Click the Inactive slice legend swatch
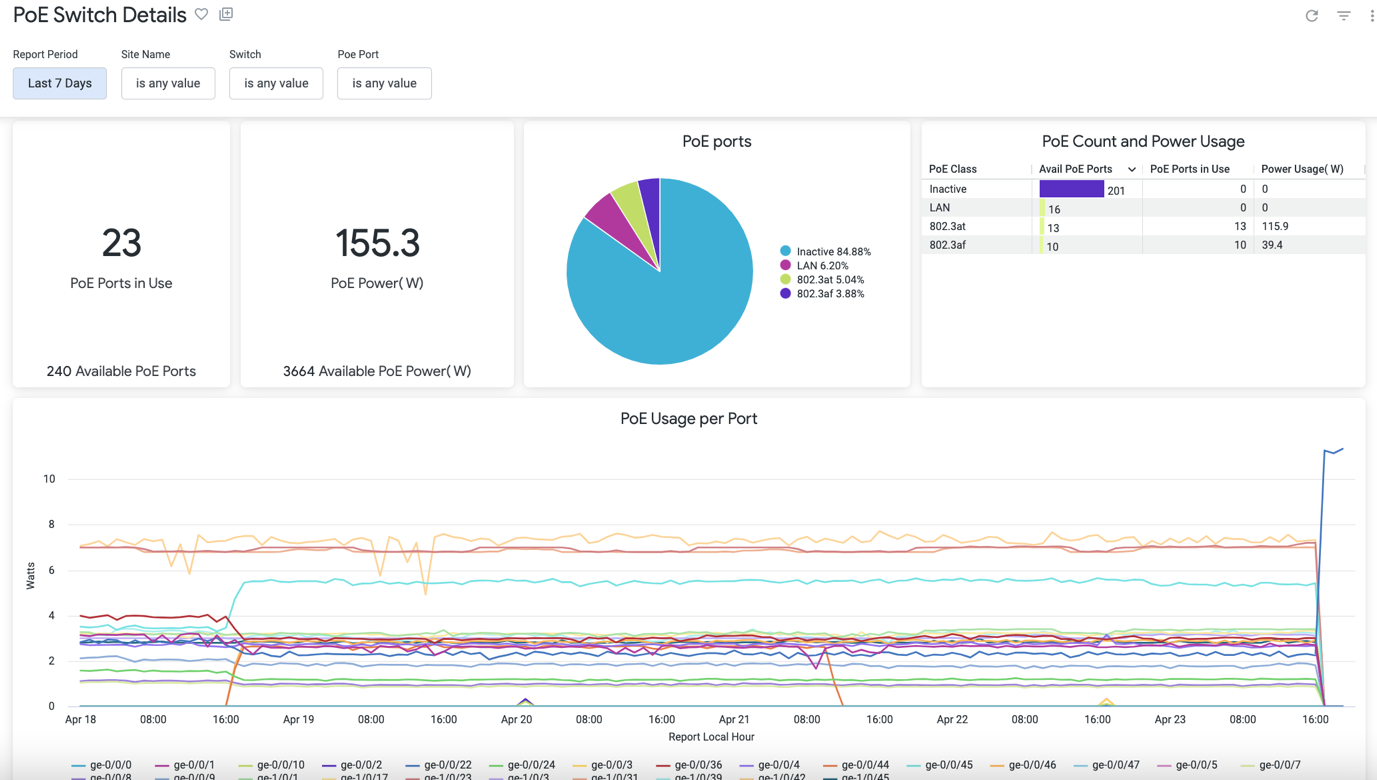 pos(786,252)
